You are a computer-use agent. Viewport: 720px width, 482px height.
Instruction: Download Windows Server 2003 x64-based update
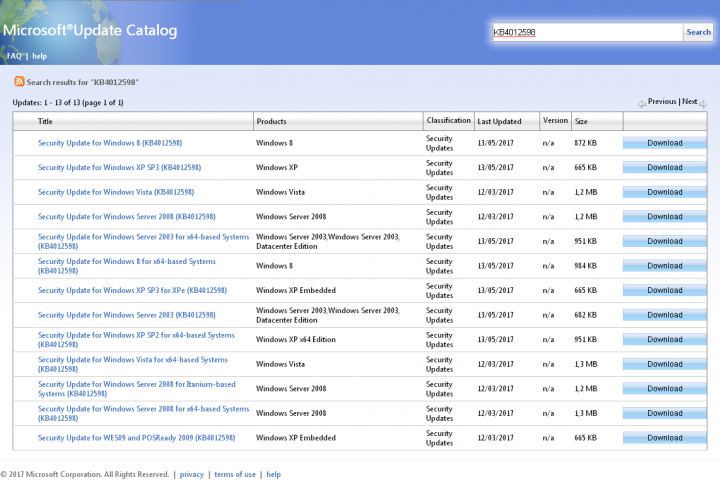[664, 241]
